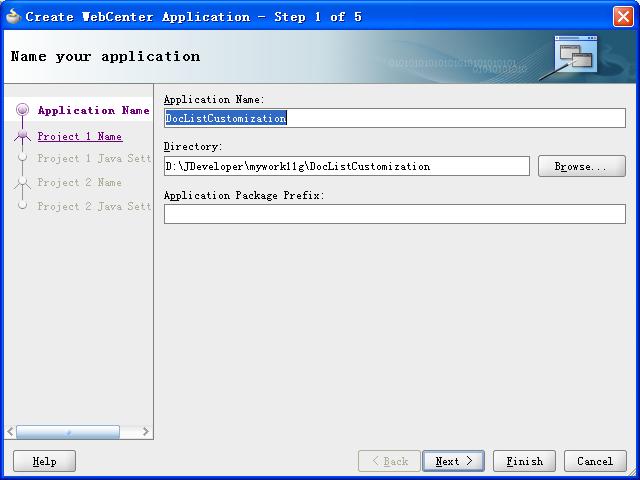Select the Application Name step
The image size is (640, 480).
point(93,110)
